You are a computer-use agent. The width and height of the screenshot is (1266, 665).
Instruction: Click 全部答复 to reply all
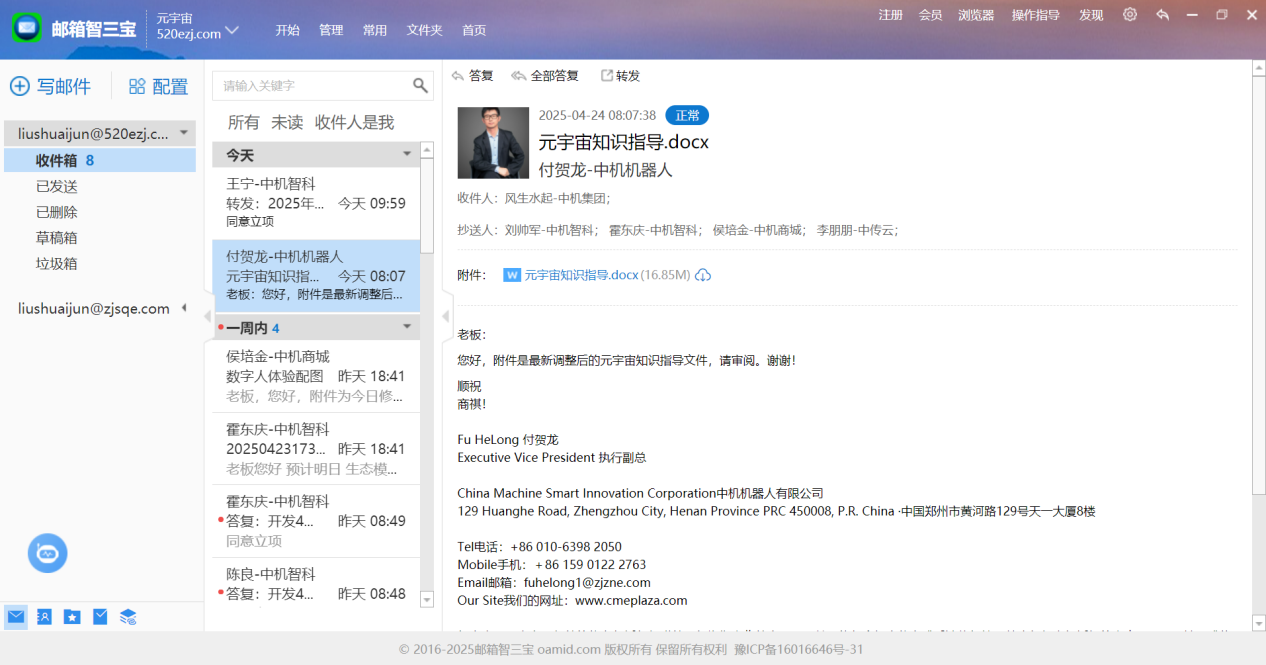tap(545, 76)
